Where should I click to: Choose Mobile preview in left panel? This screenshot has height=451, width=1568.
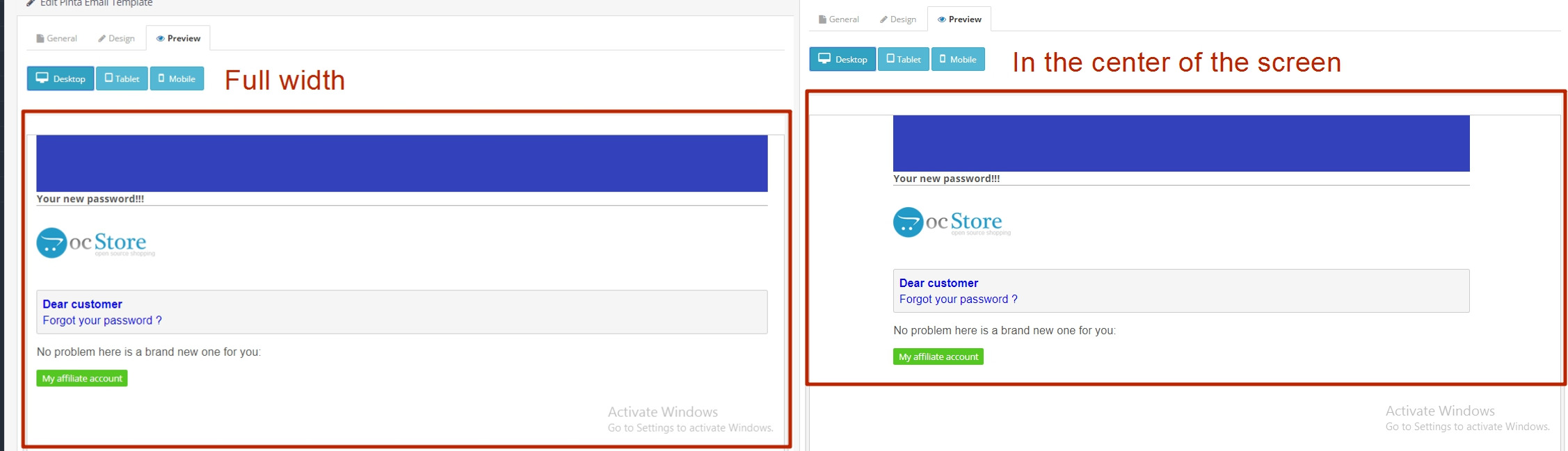177,79
